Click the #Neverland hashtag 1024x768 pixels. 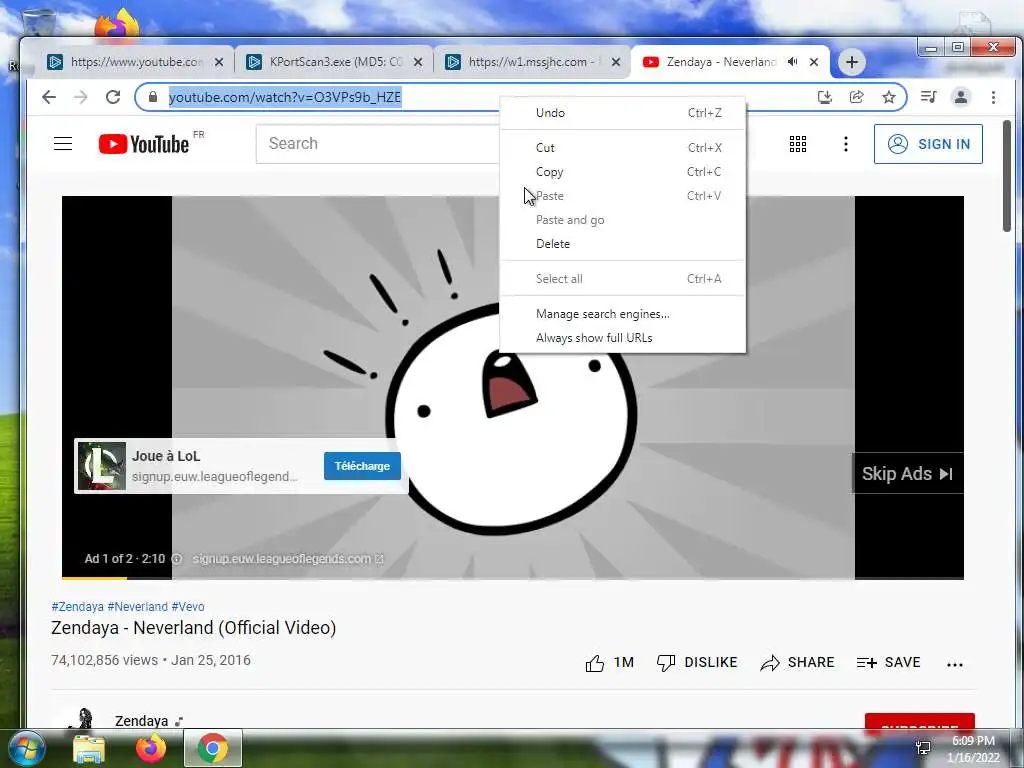point(137,607)
